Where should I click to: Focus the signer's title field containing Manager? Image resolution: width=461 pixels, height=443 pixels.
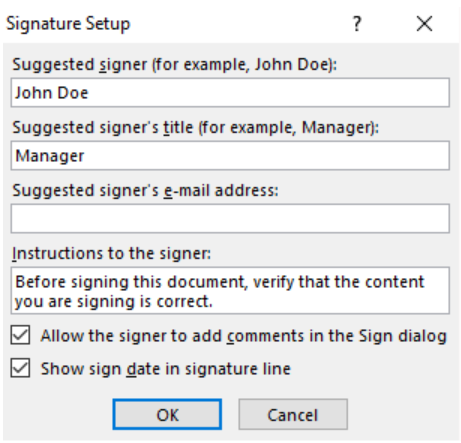230,155
